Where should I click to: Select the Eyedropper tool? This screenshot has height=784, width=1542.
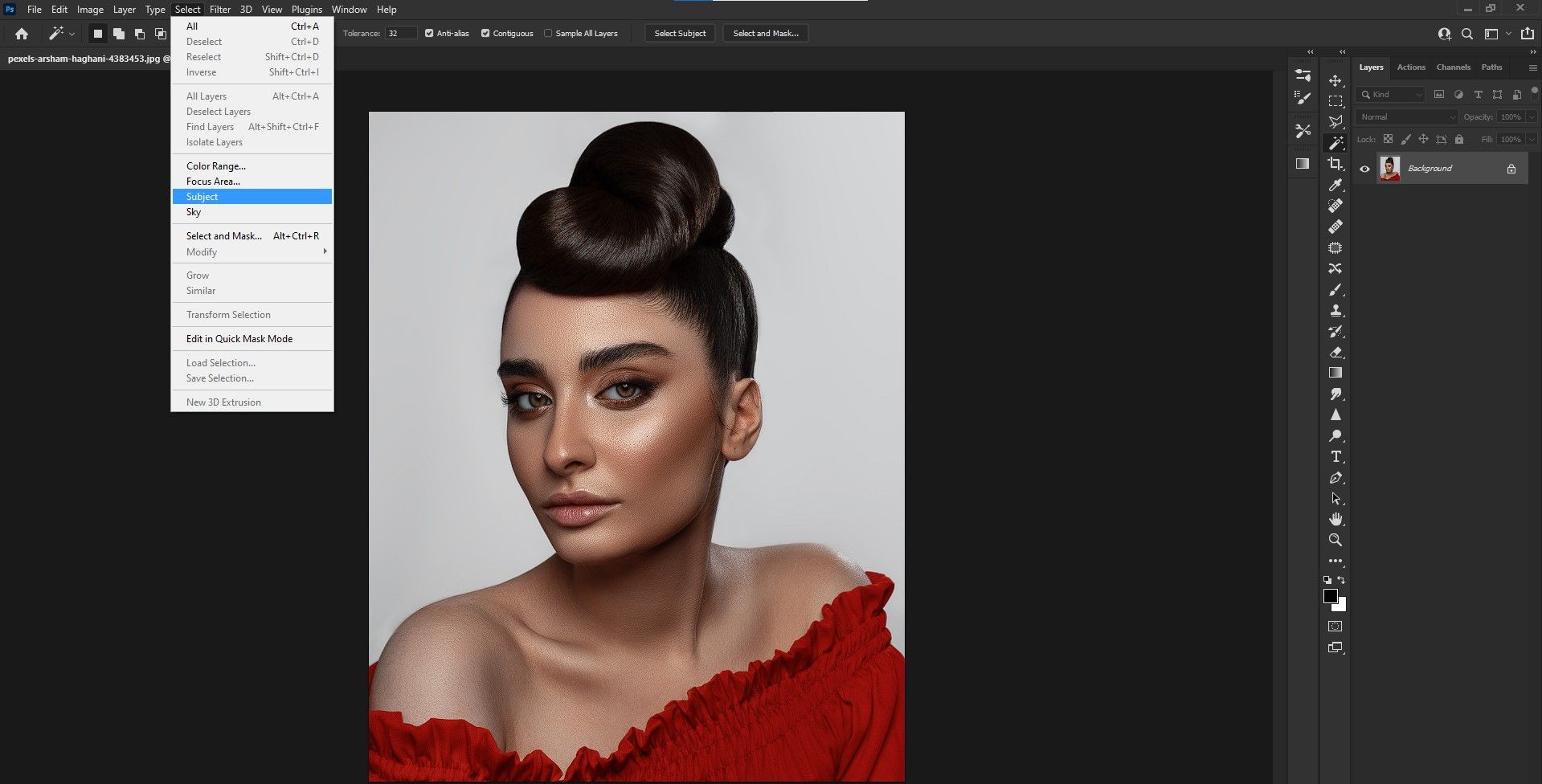pos(1335,185)
